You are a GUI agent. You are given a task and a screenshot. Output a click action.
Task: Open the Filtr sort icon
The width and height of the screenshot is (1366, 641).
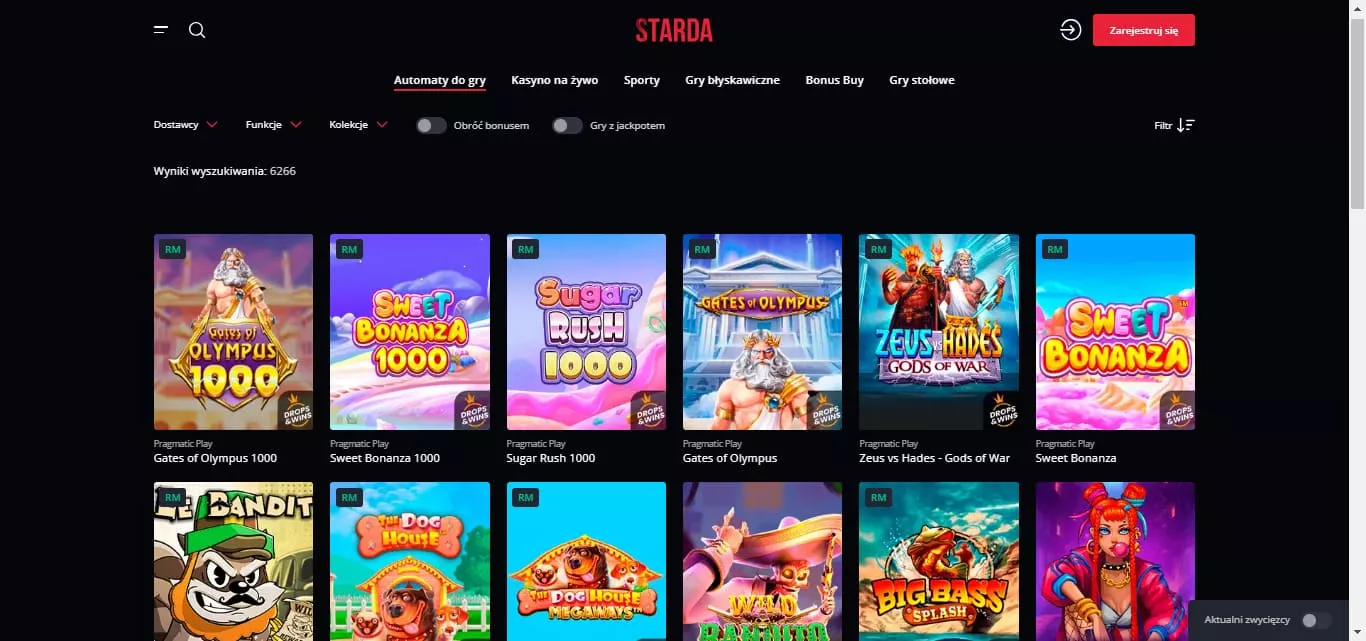pyautogui.click(x=1186, y=125)
